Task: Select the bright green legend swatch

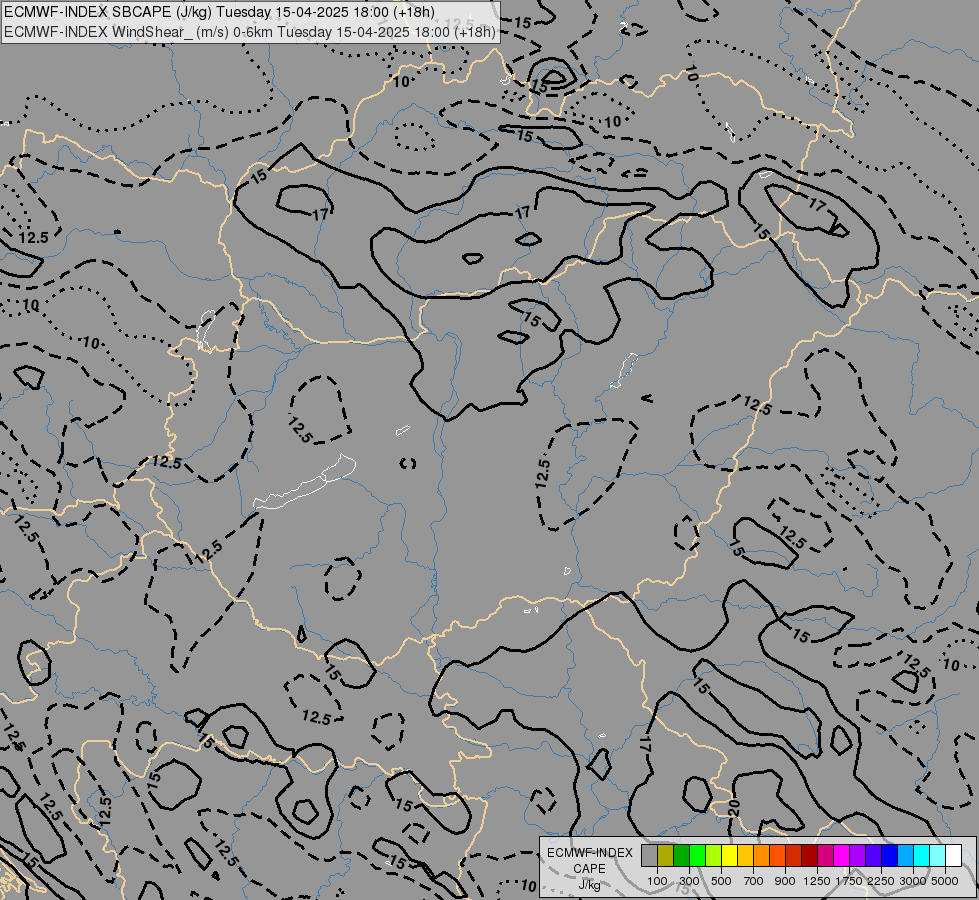Action: (697, 856)
